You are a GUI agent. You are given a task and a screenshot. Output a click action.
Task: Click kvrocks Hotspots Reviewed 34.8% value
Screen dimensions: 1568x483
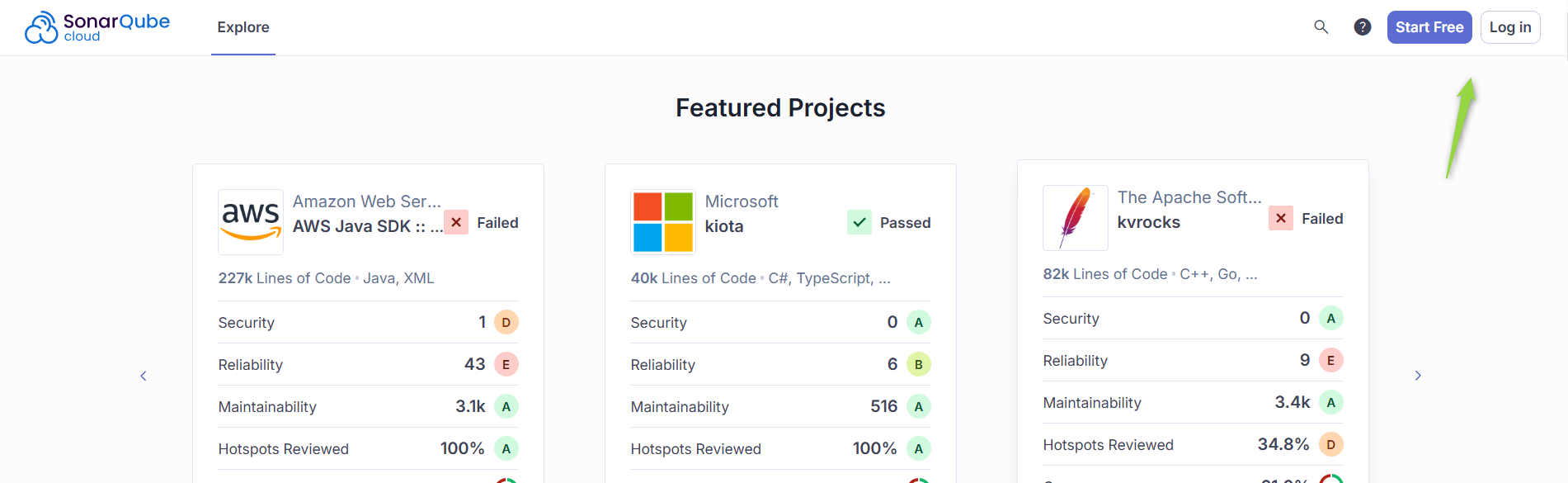tap(1283, 444)
